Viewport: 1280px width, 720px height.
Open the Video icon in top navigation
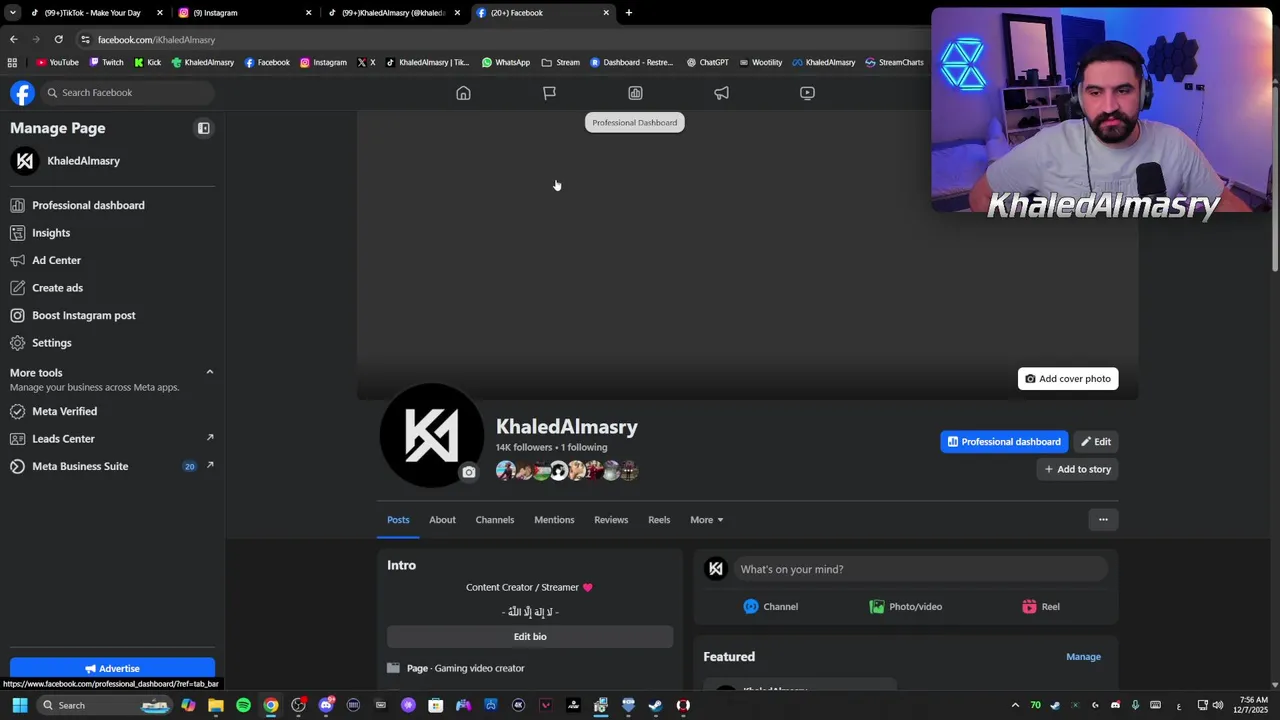[x=807, y=93]
